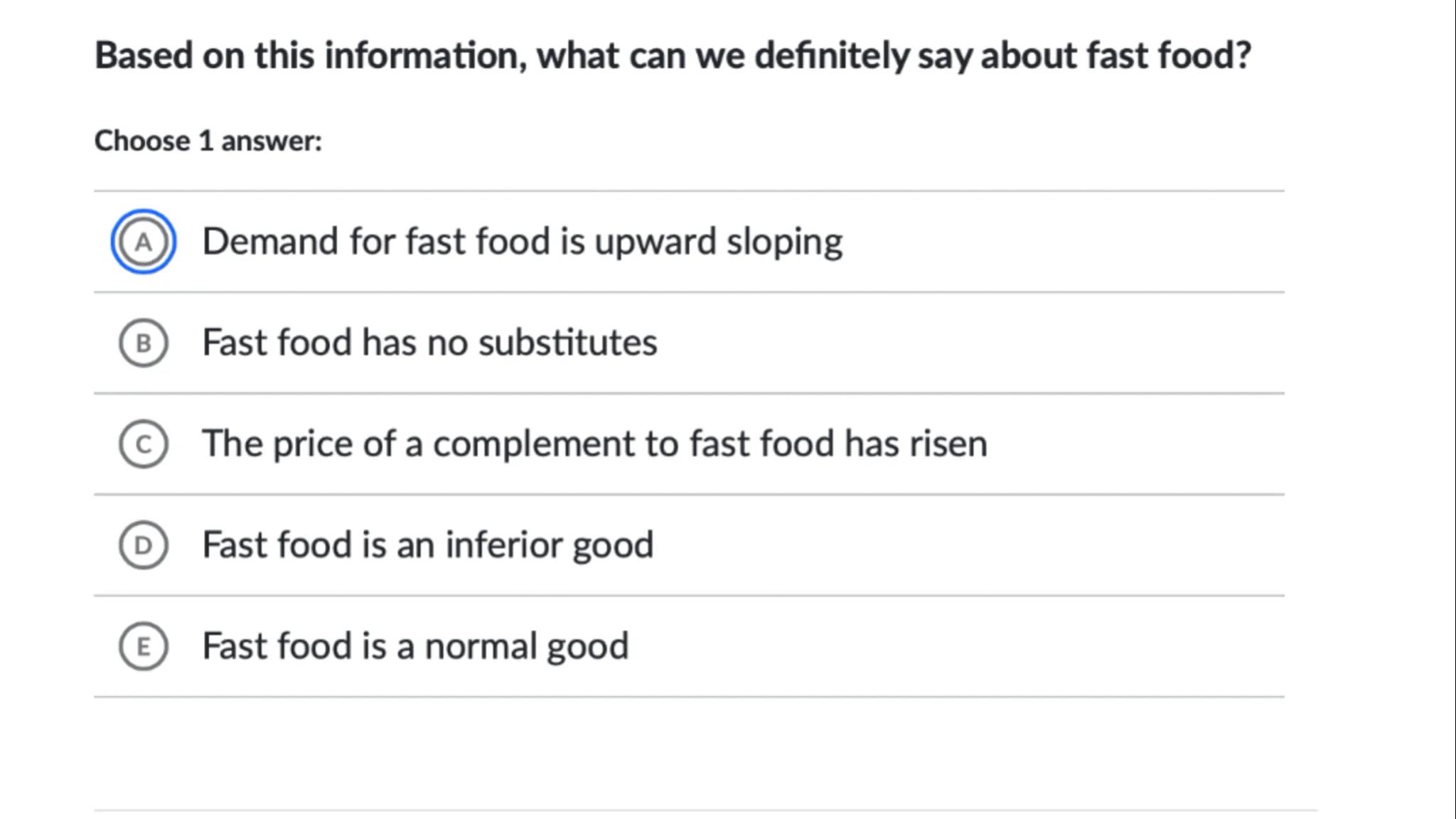Click the word 'normal' in answer E
Image resolution: width=1456 pixels, height=819 pixels.
[x=481, y=646]
